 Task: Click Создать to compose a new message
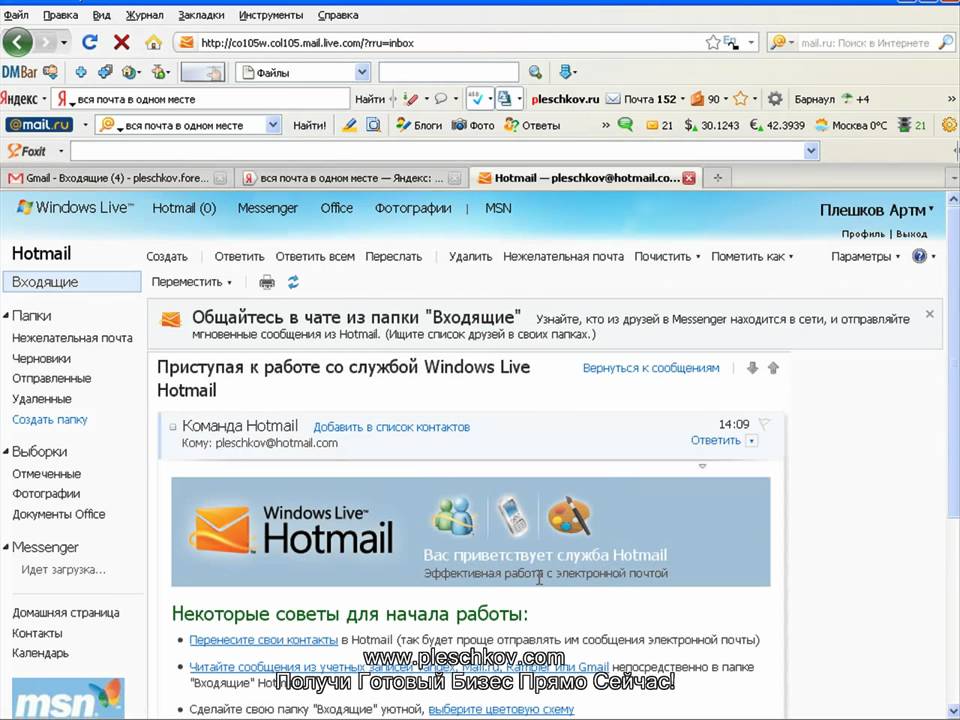[167, 257]
